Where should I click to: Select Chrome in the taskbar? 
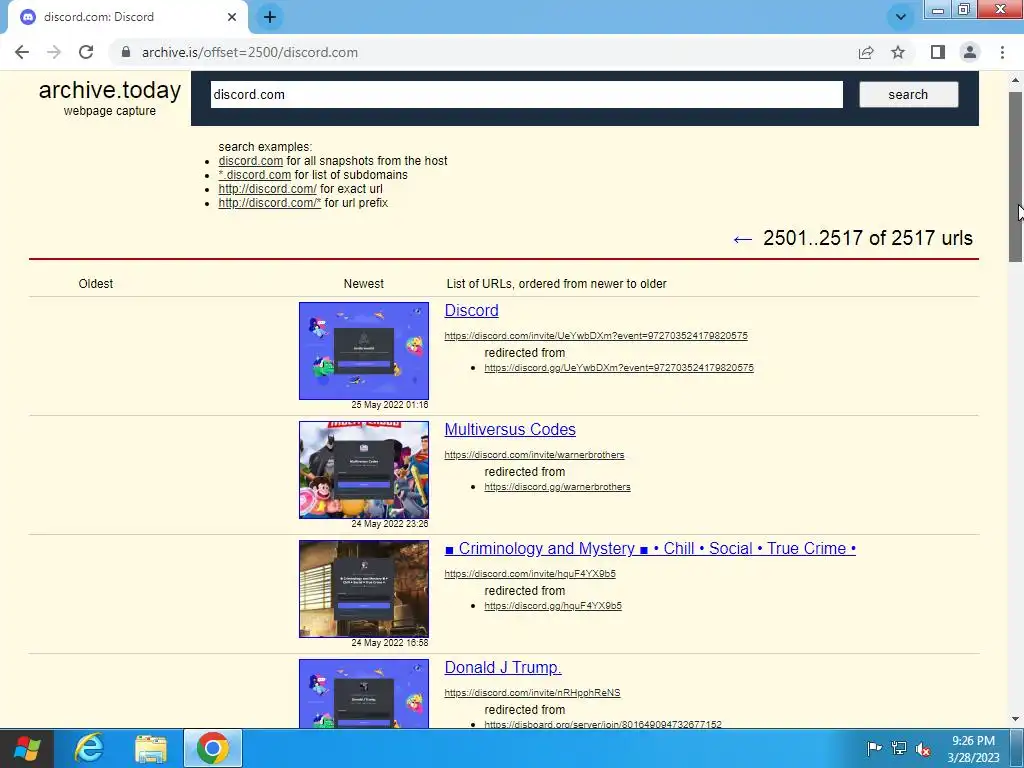coord(213,748)
